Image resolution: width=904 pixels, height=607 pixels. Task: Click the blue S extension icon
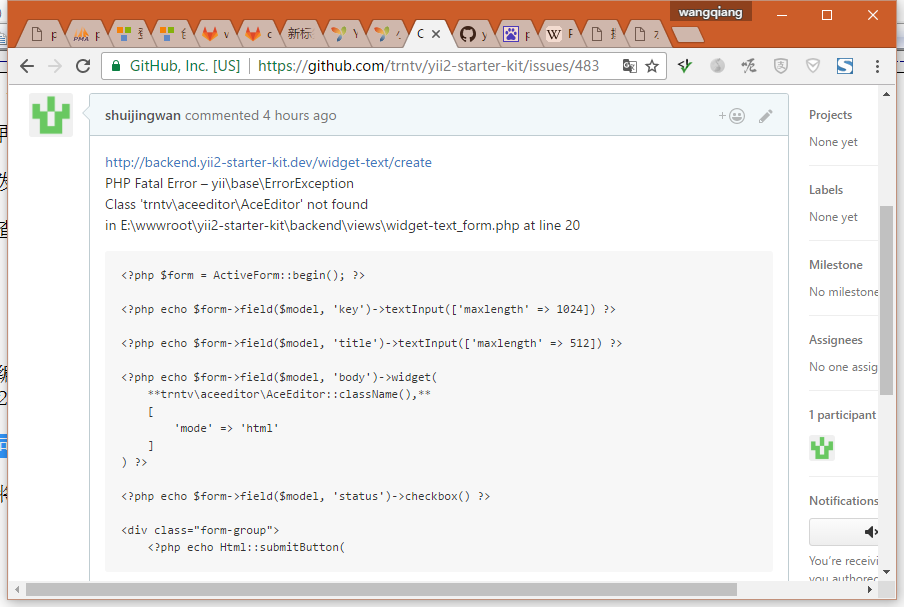coord(844,66)
